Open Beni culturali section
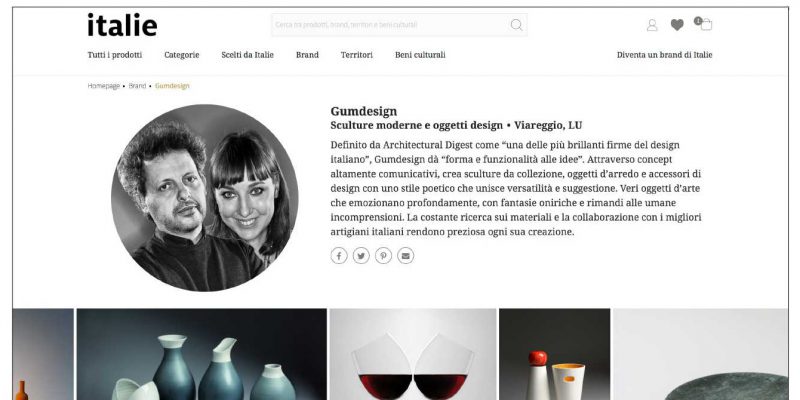The image size is (800, 400). 420,55
